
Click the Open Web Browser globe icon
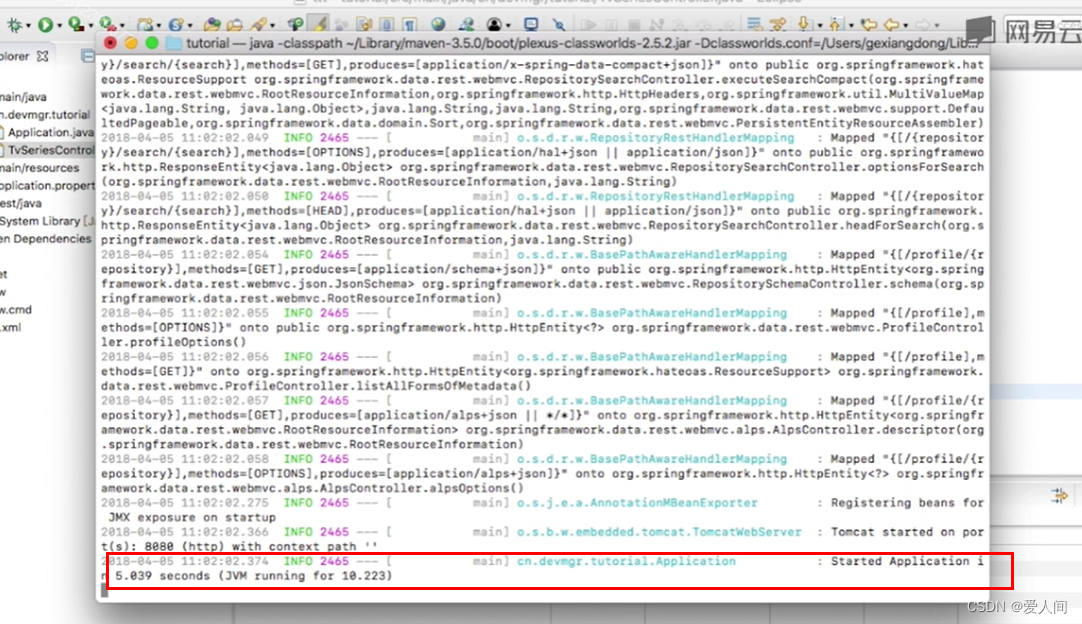(439, 23)
